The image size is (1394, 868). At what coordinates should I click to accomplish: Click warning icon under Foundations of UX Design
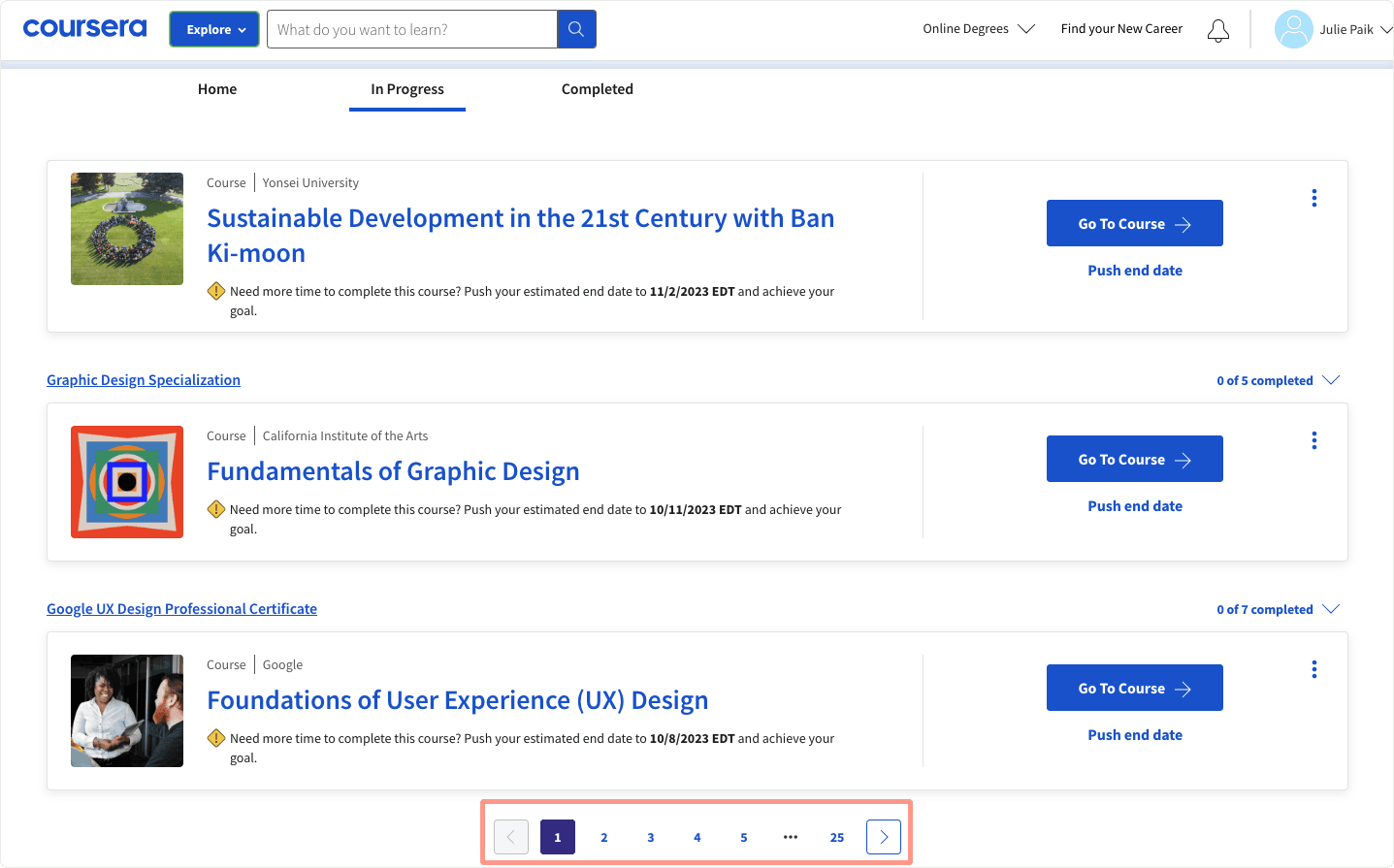[216, 738]
